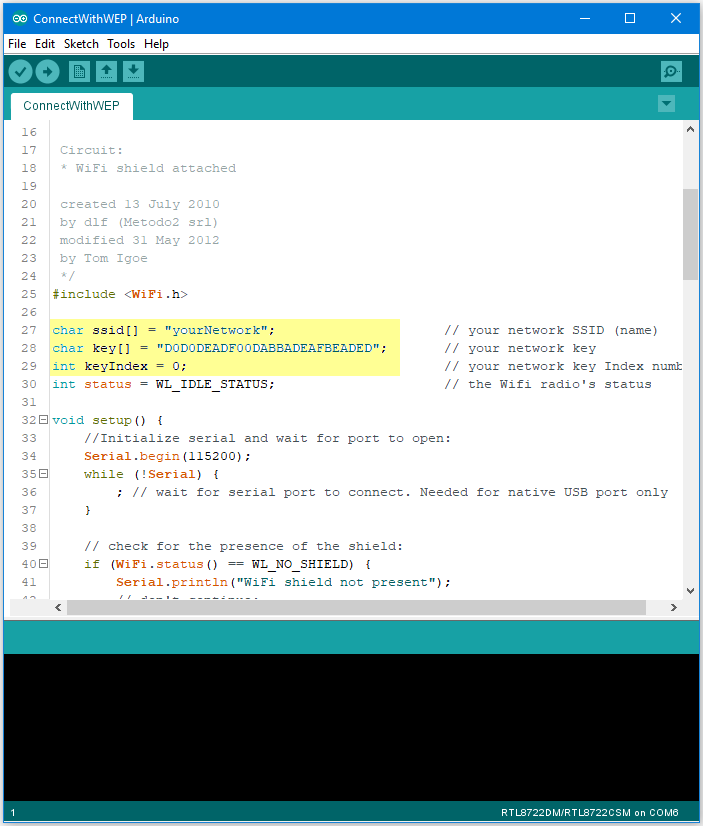Screen dimensions: 703x826
Task: Click the horizontal scrollbar left arrow
Action: pyautogui.click(x=58, y=607)
